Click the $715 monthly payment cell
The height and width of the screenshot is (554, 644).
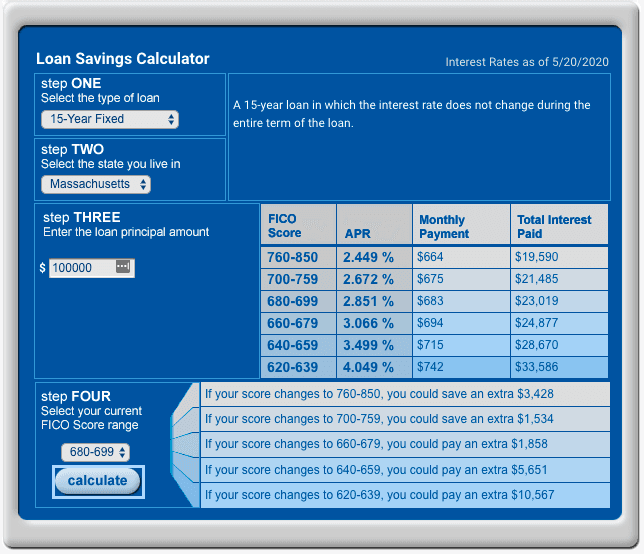click(431, 345)
